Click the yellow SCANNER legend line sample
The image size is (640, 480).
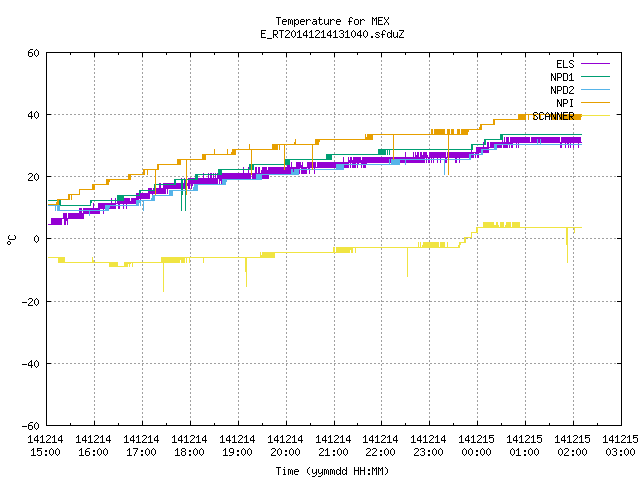[595, 116]
